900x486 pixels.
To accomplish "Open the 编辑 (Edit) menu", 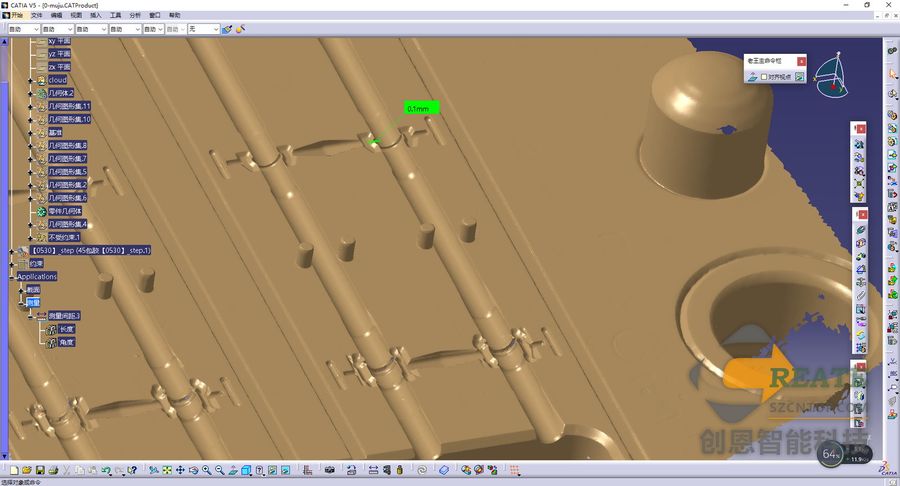I will click(56, 15).
